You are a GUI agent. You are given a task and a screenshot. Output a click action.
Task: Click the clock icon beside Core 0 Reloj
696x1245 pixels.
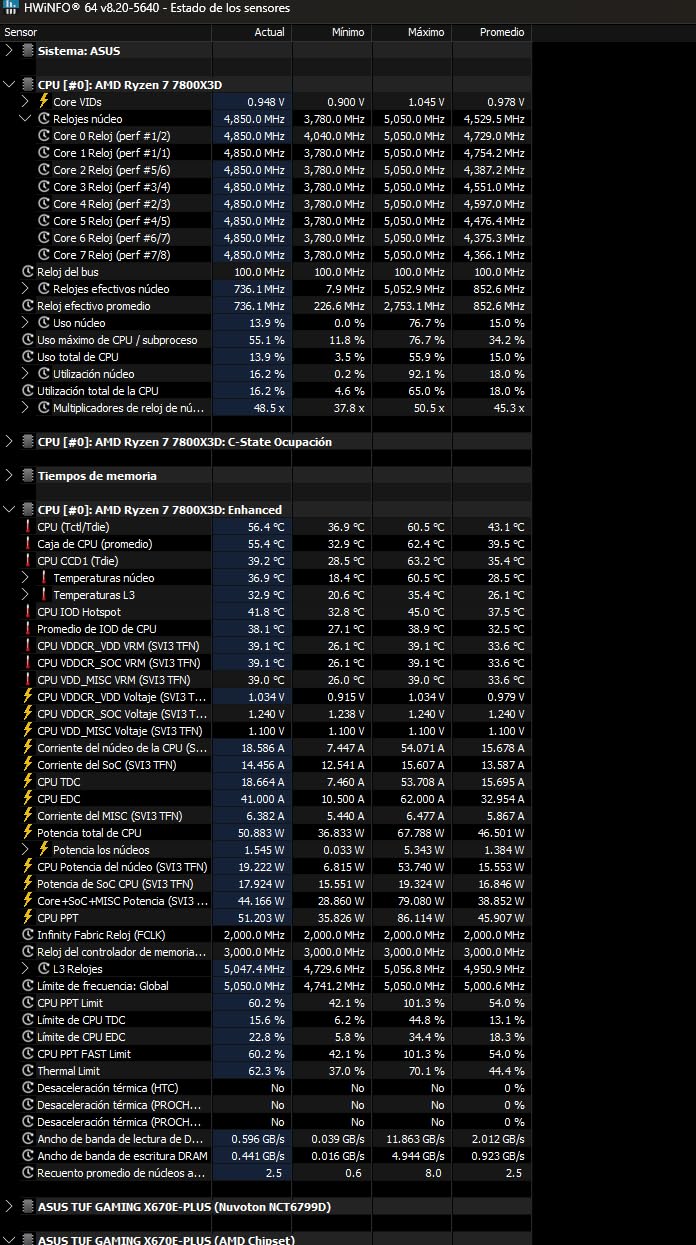coord(44,135)
